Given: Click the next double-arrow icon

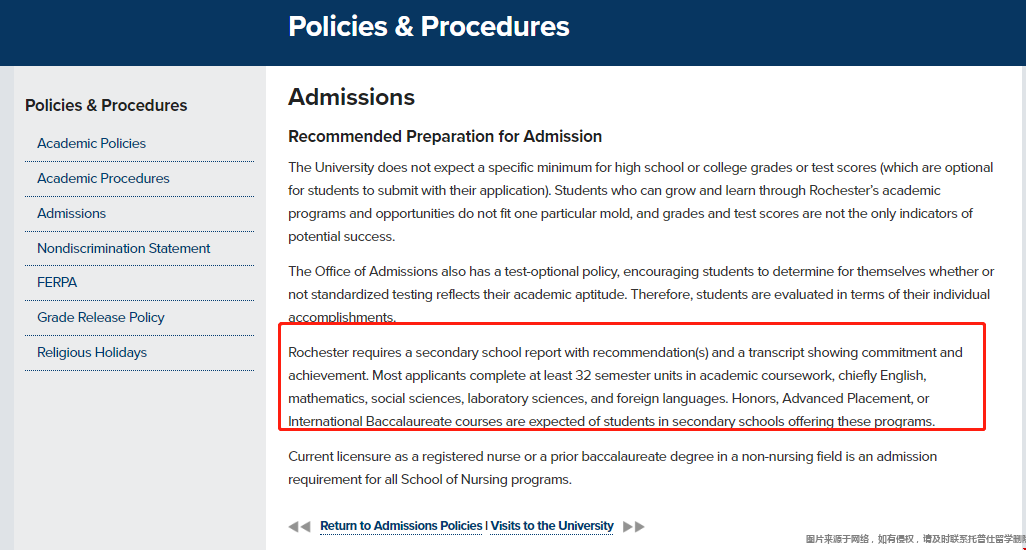Looking at the screenshot, I should tap(634, 526).
